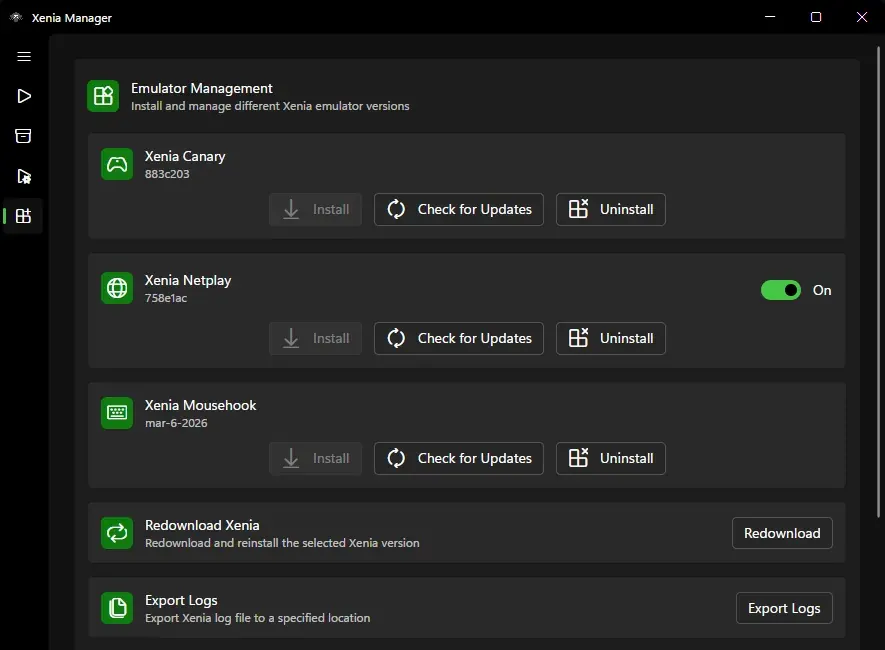The width and height of the screenshot is (885, 650).
Task: Click Netplay version text 758e1ac
Action: 166,298
